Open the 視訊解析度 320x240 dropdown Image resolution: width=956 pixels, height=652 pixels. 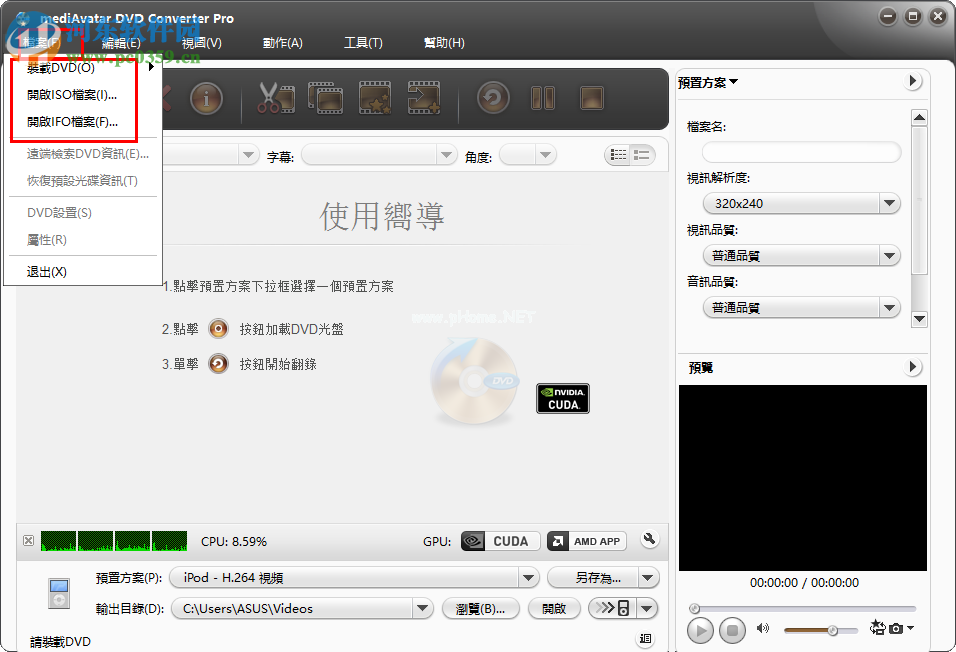pyautogui.click(x=800, y=203)
